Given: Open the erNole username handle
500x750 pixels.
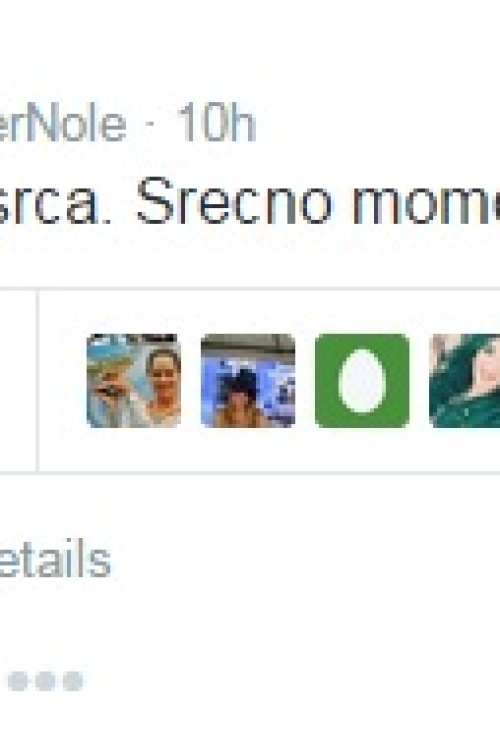Looking at the screenshot, I should point(63,122).
